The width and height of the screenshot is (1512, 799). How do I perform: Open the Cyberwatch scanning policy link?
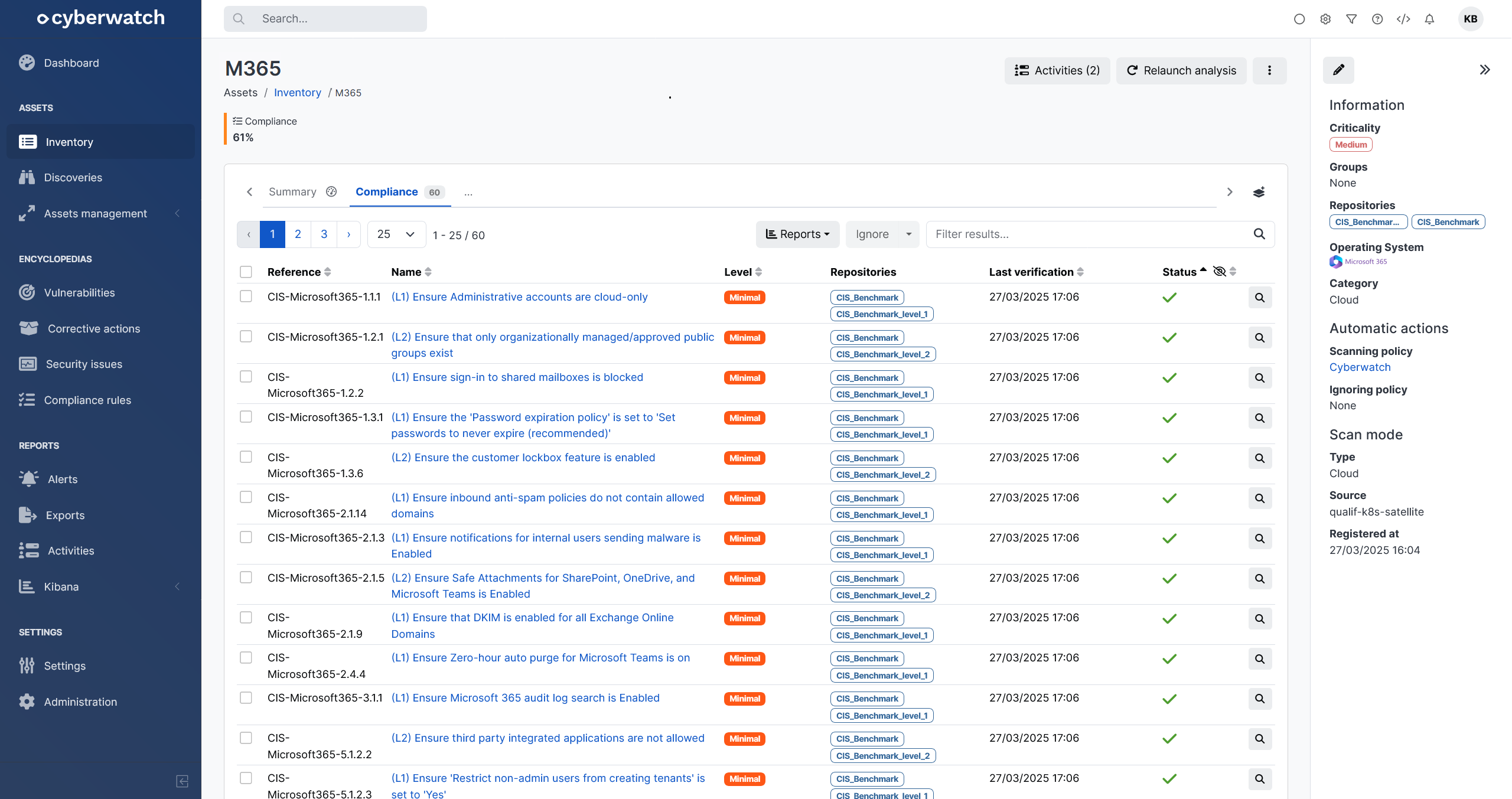click(x=1360, y=367)
